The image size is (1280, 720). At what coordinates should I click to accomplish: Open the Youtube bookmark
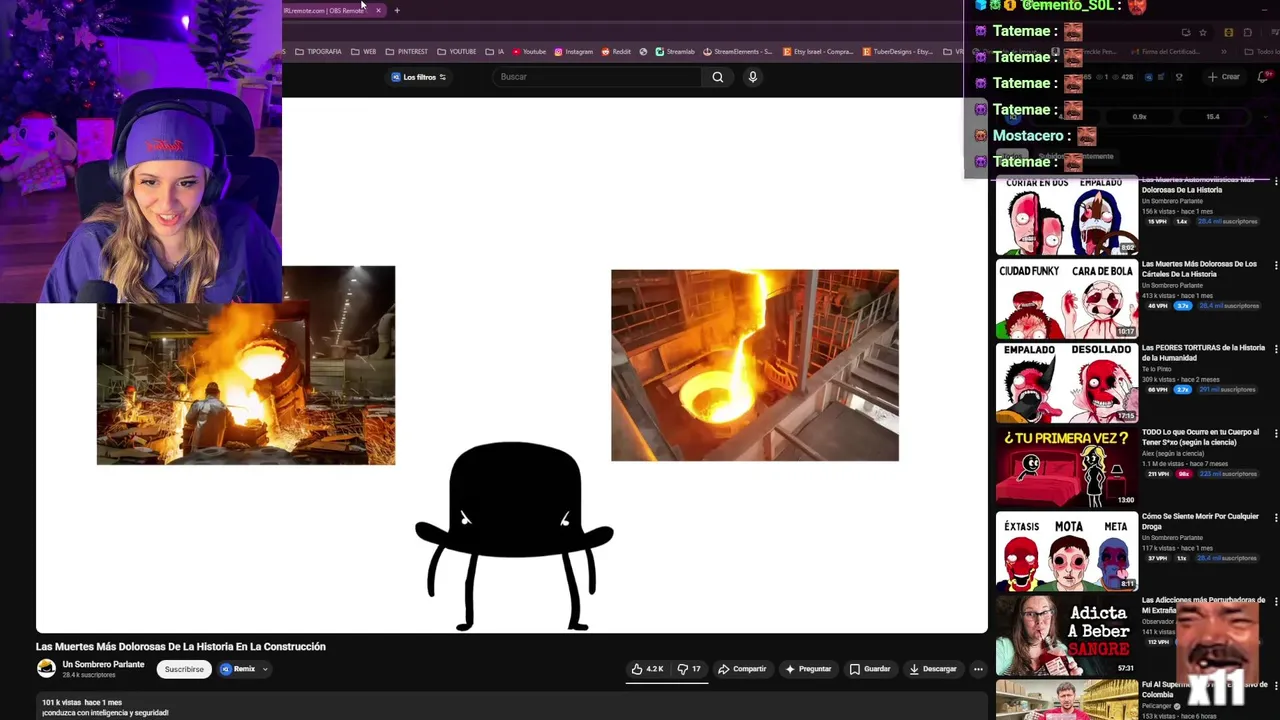pyautogui.click(x=529, y=51)
